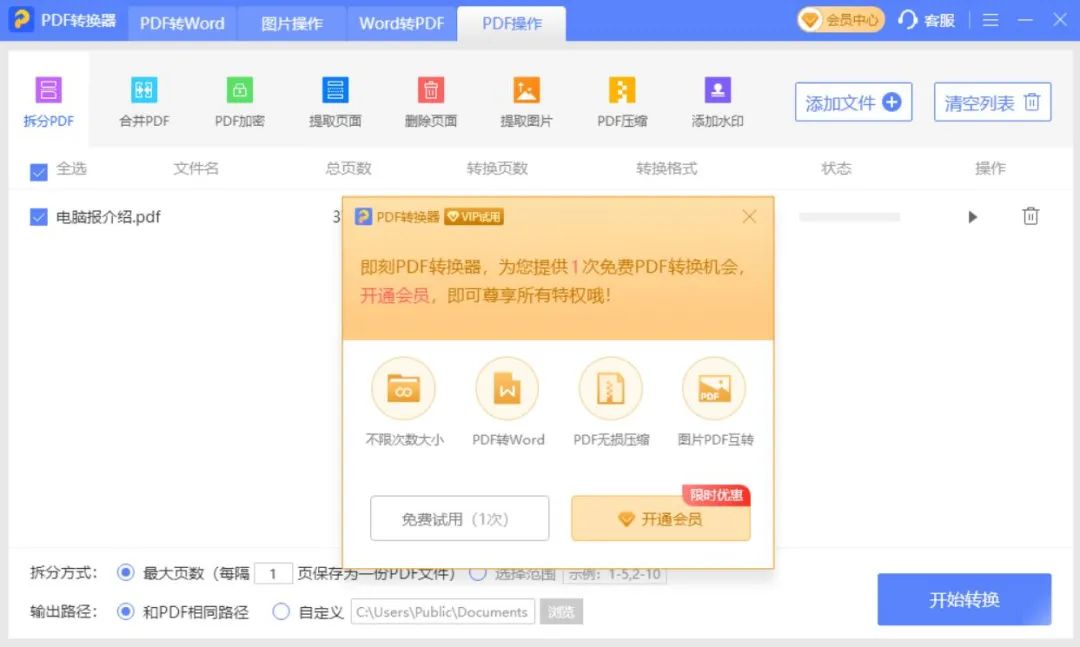Click the PDF转换器 logo in title bar
The image size is (1080, 647).
tap(21, 19)
